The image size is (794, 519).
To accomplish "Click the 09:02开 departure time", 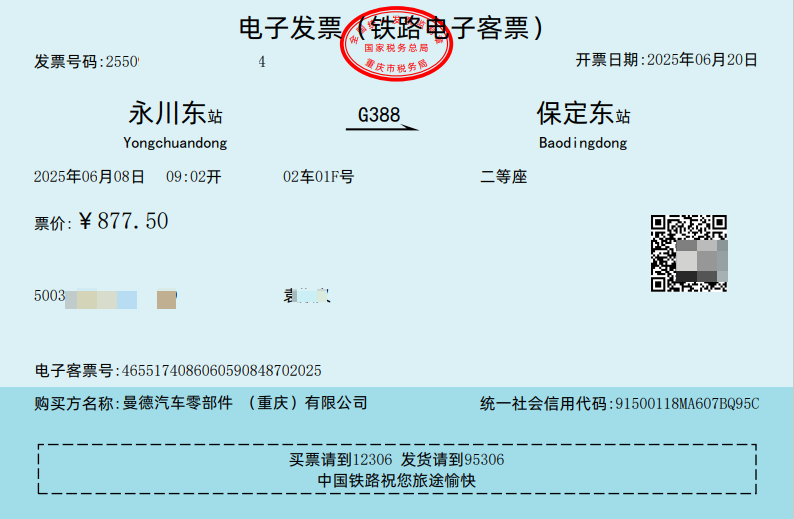I will tap(193, 177).
